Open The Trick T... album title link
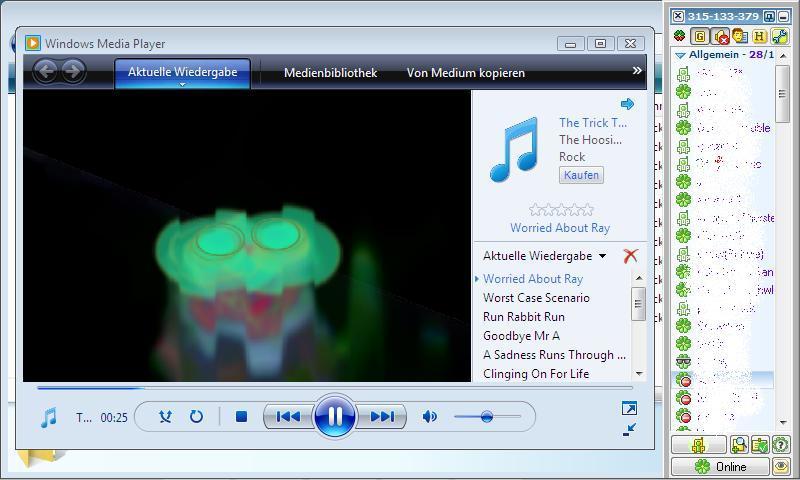This screenshot has width=800, height=480. 593,123
